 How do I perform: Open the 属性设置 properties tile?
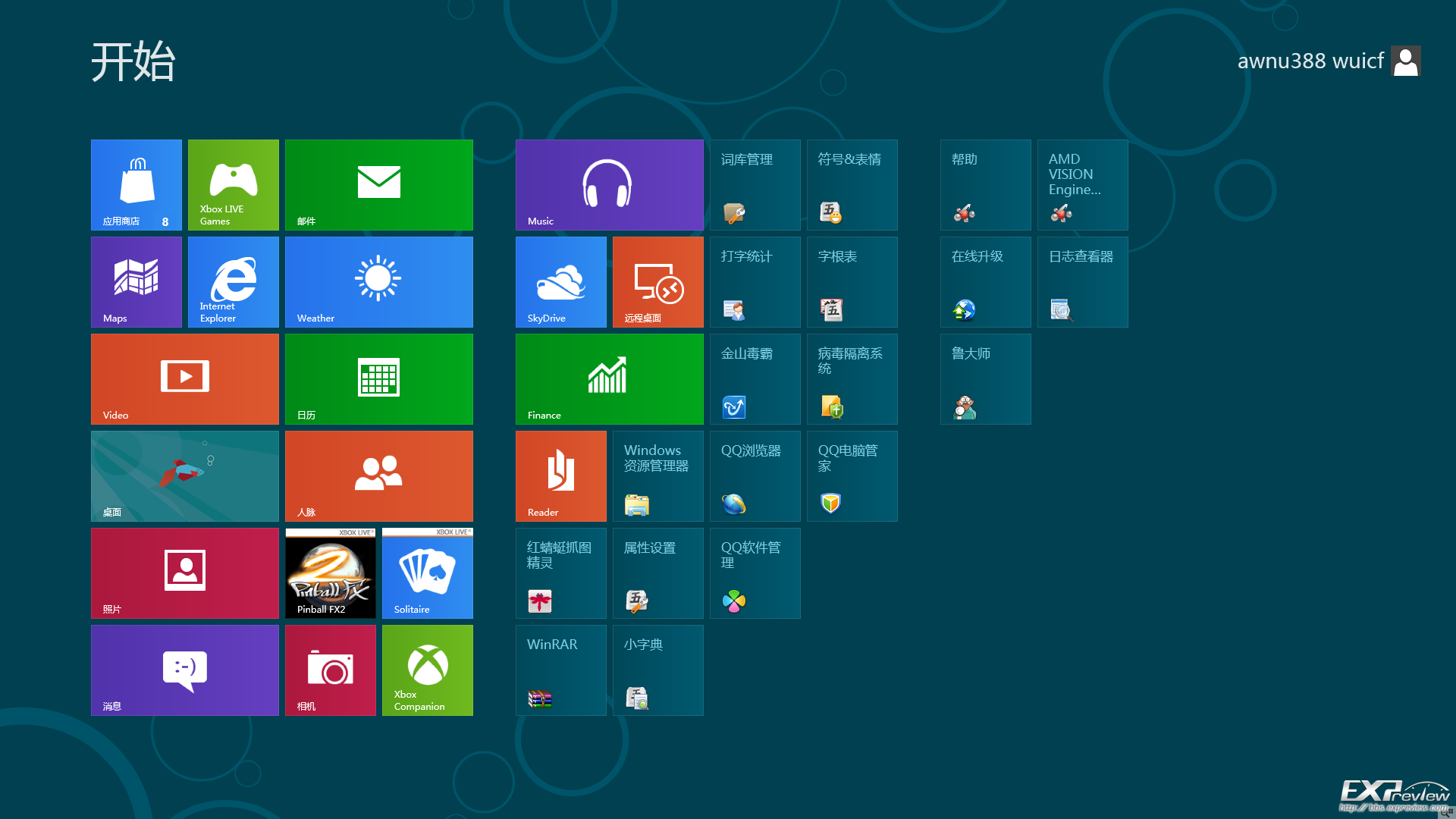click(658, 573)
